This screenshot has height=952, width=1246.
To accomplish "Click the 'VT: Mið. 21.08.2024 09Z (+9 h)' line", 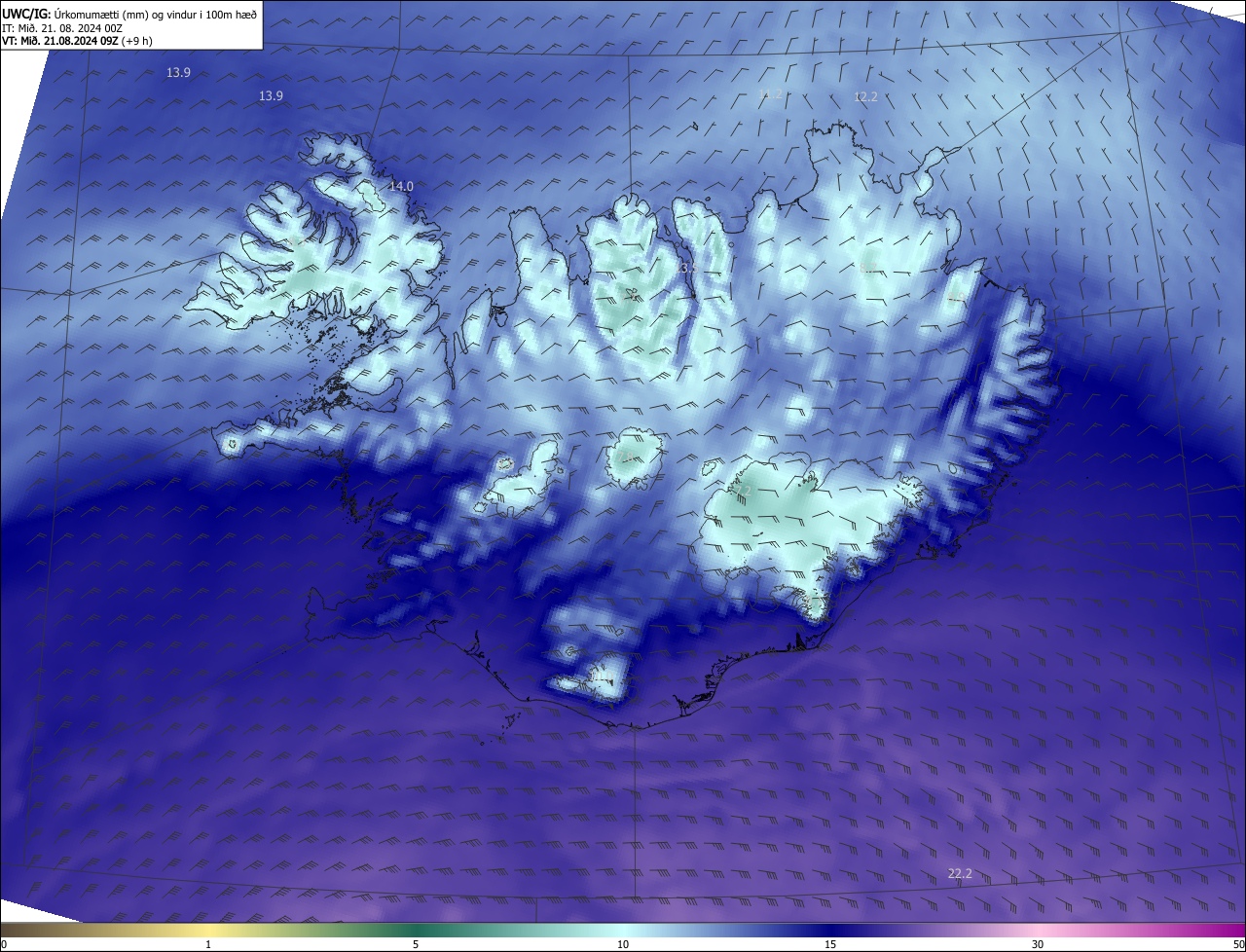I will click(77, 41).
